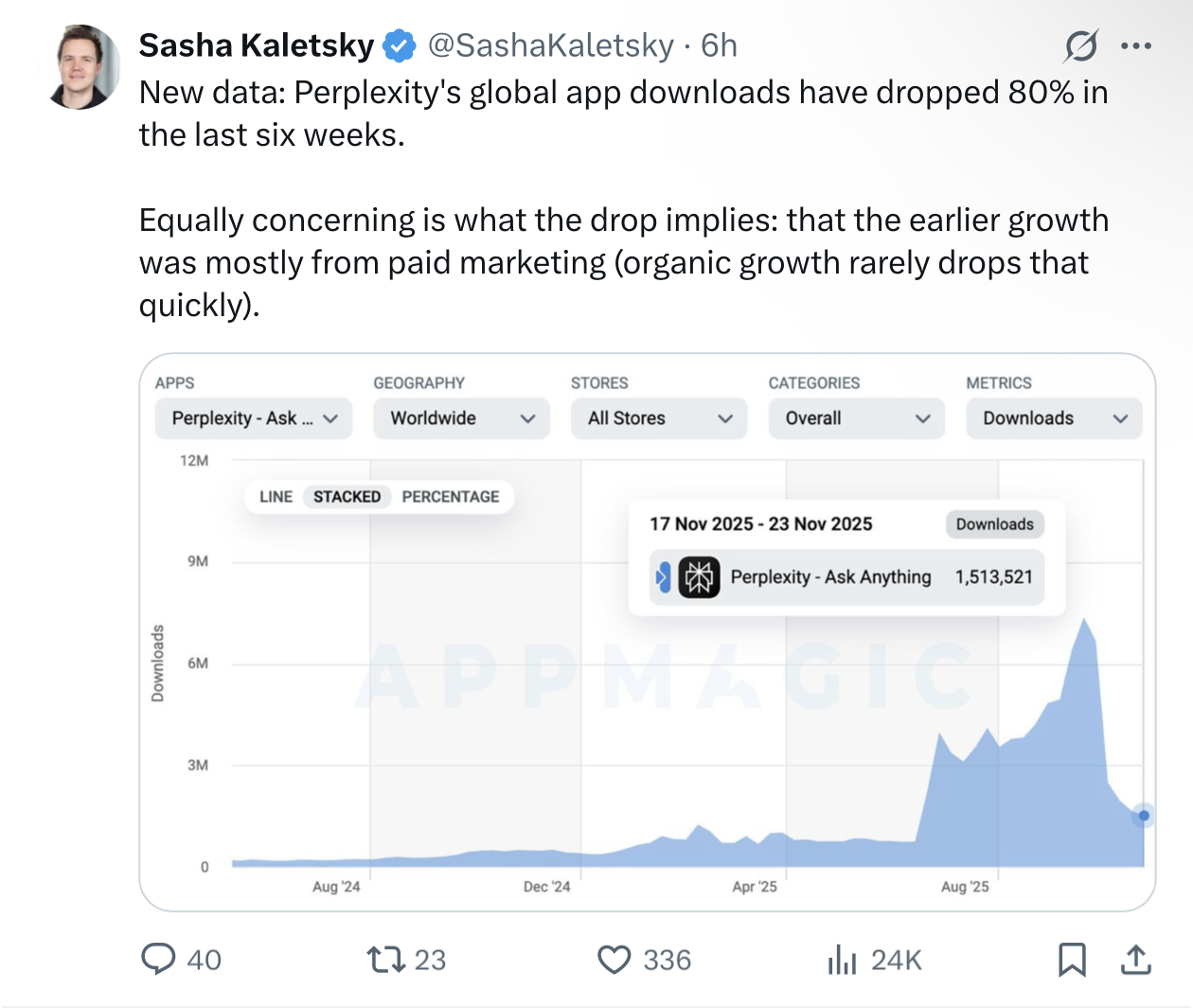Open the three-dot more options menu
The width and height of the screenshot is (1193, 1008).
(1135, 45)
